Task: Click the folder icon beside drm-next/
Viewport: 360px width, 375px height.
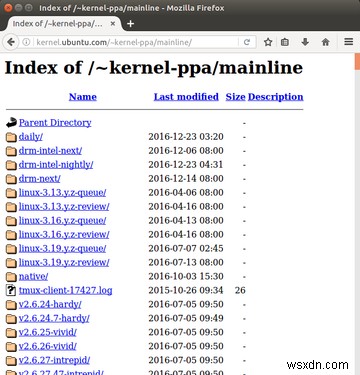Action: coord(11,179)
